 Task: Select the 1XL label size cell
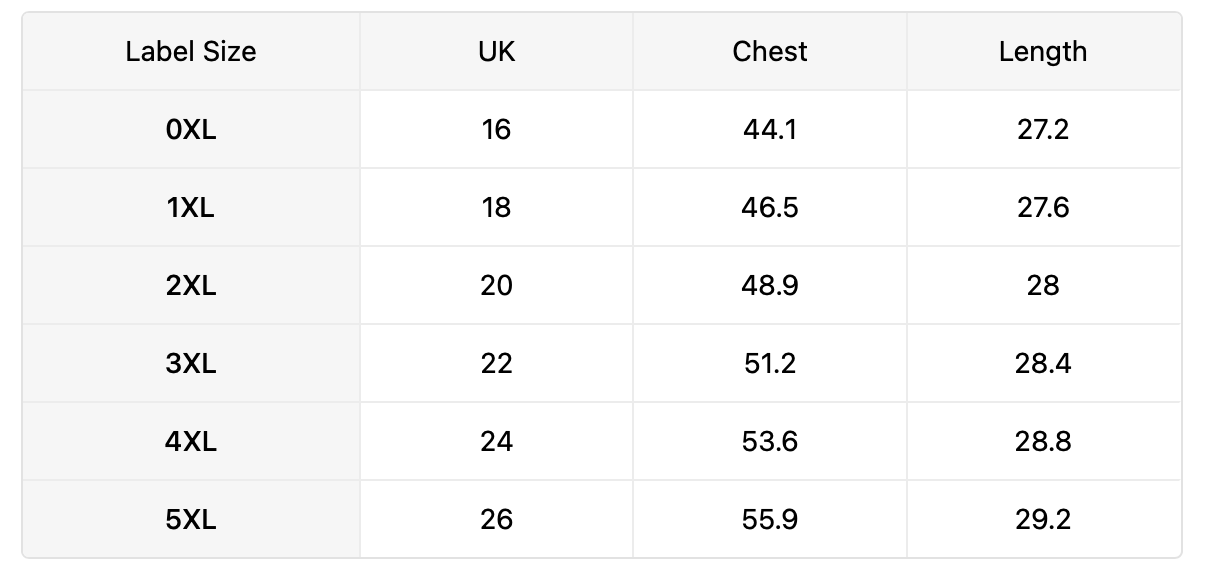(191, 207)
